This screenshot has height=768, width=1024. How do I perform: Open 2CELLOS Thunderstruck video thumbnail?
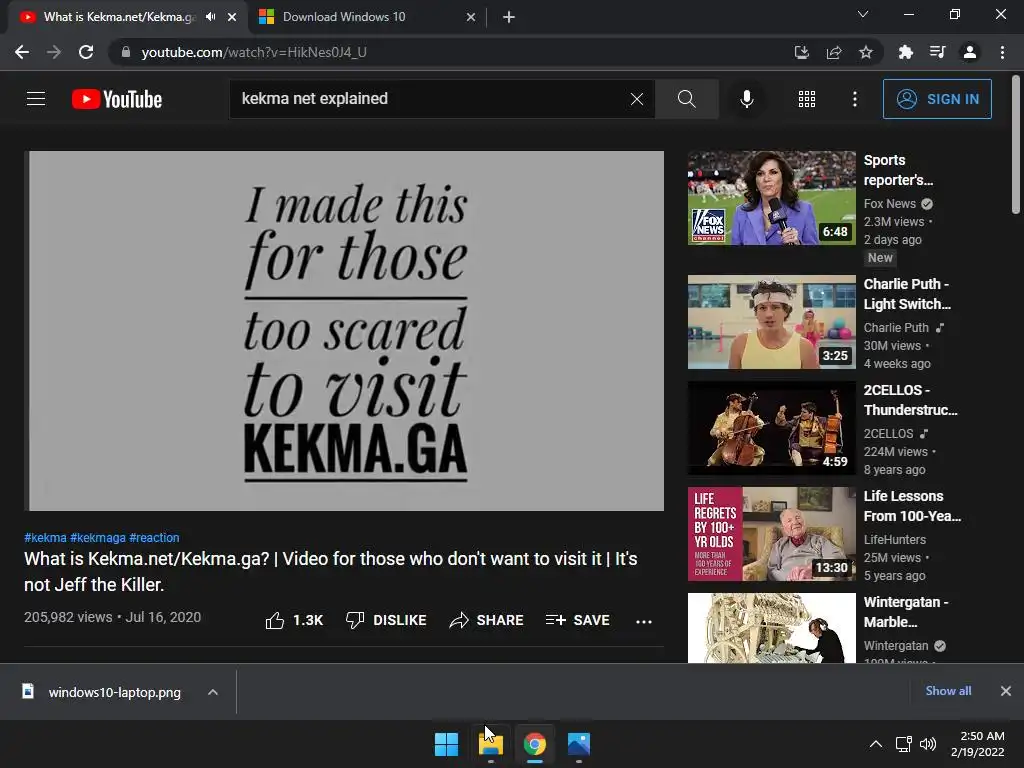point(771,428)
